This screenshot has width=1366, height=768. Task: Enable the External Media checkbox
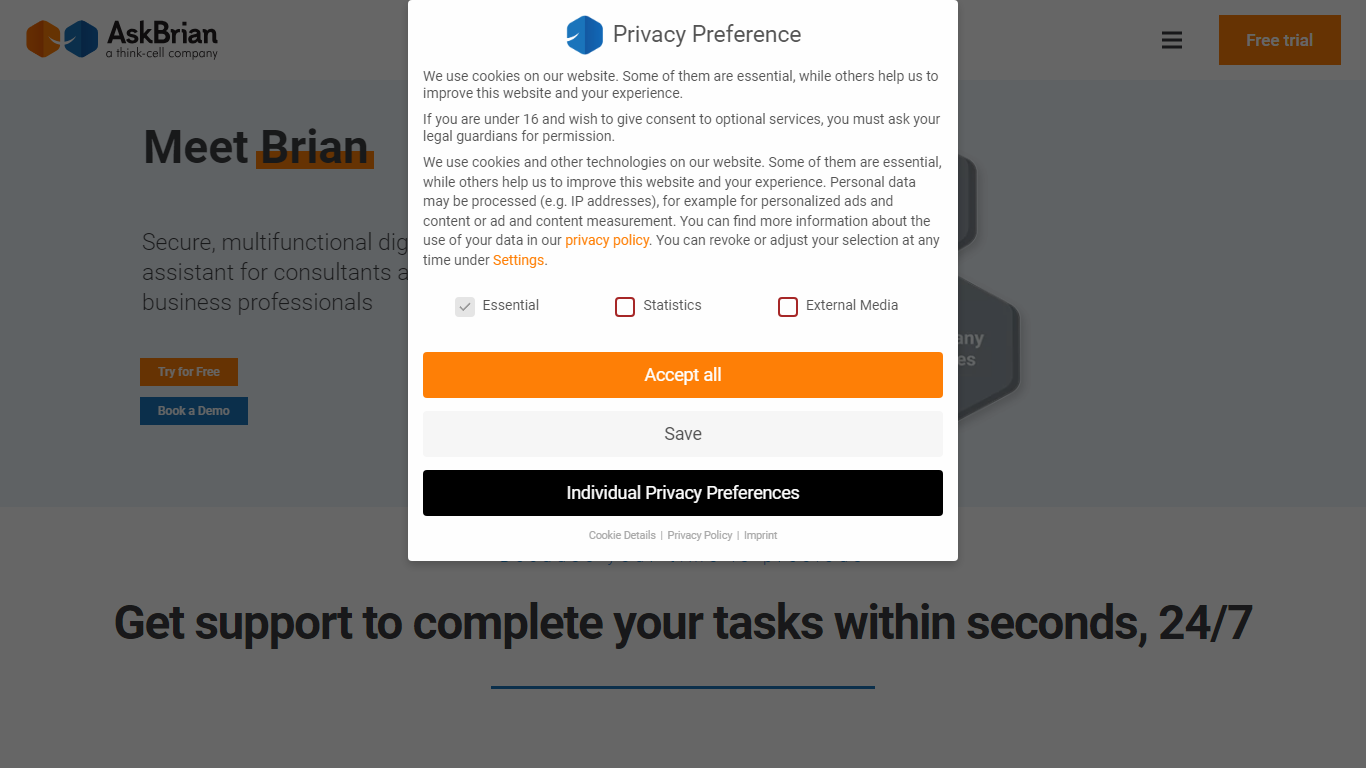tap(788, 306)
